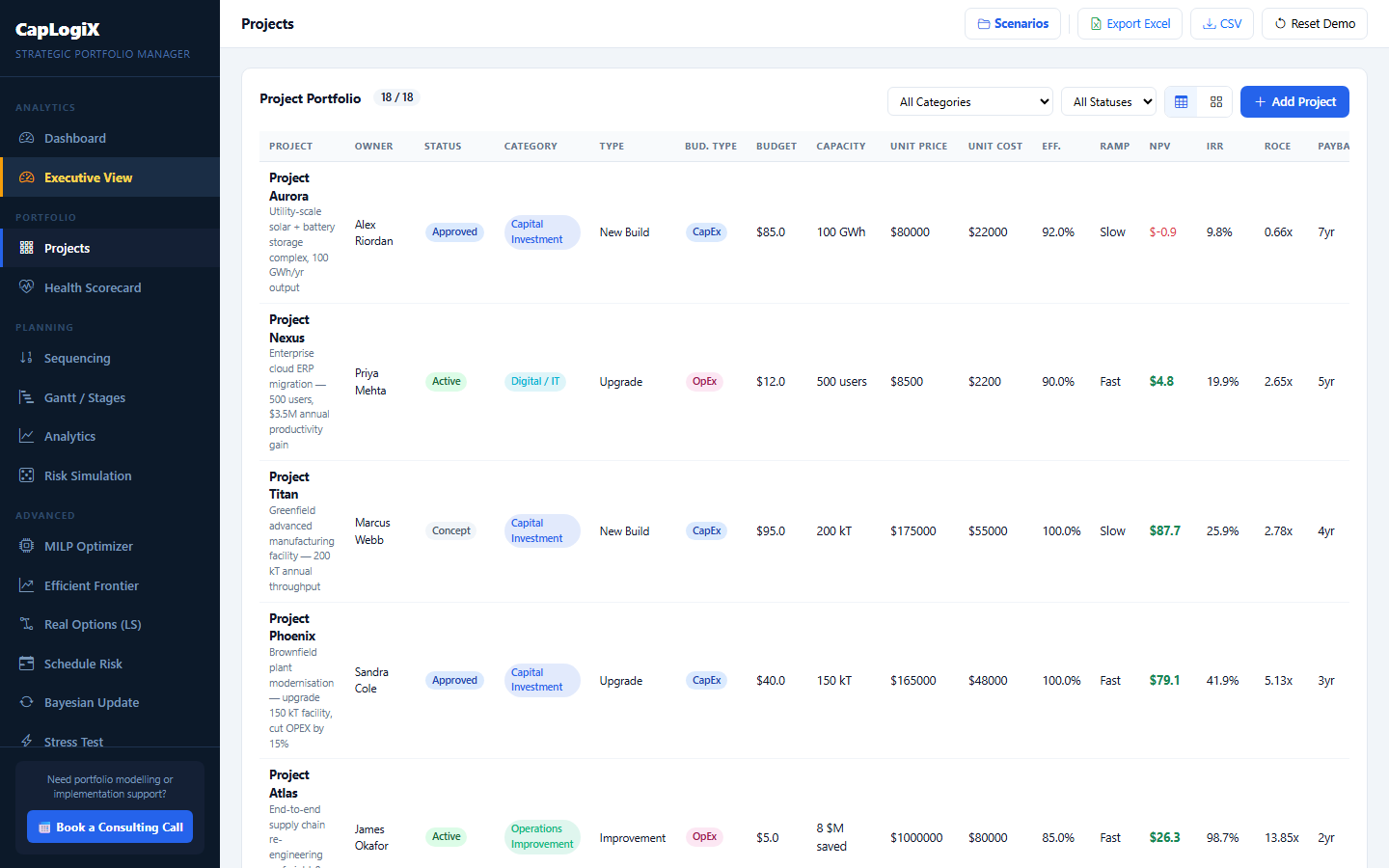Click the Stress Test lightning icon
Viewport: 1389px width, 868px height.
[x=26, y=741]
